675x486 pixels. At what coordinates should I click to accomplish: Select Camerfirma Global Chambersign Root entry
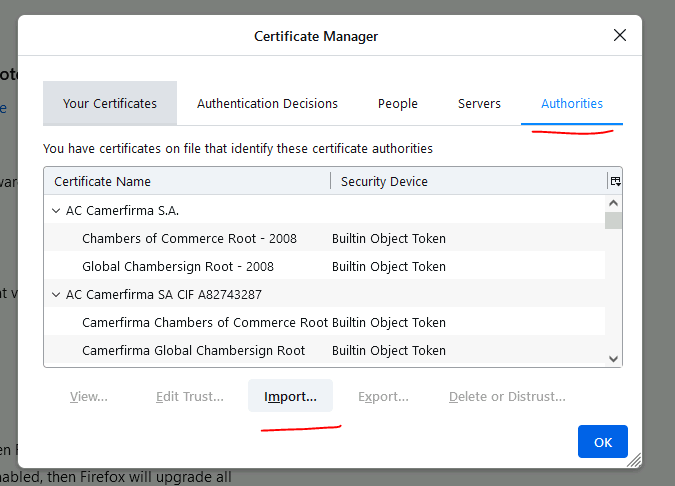pyautogui.click(x=193, y=351)
